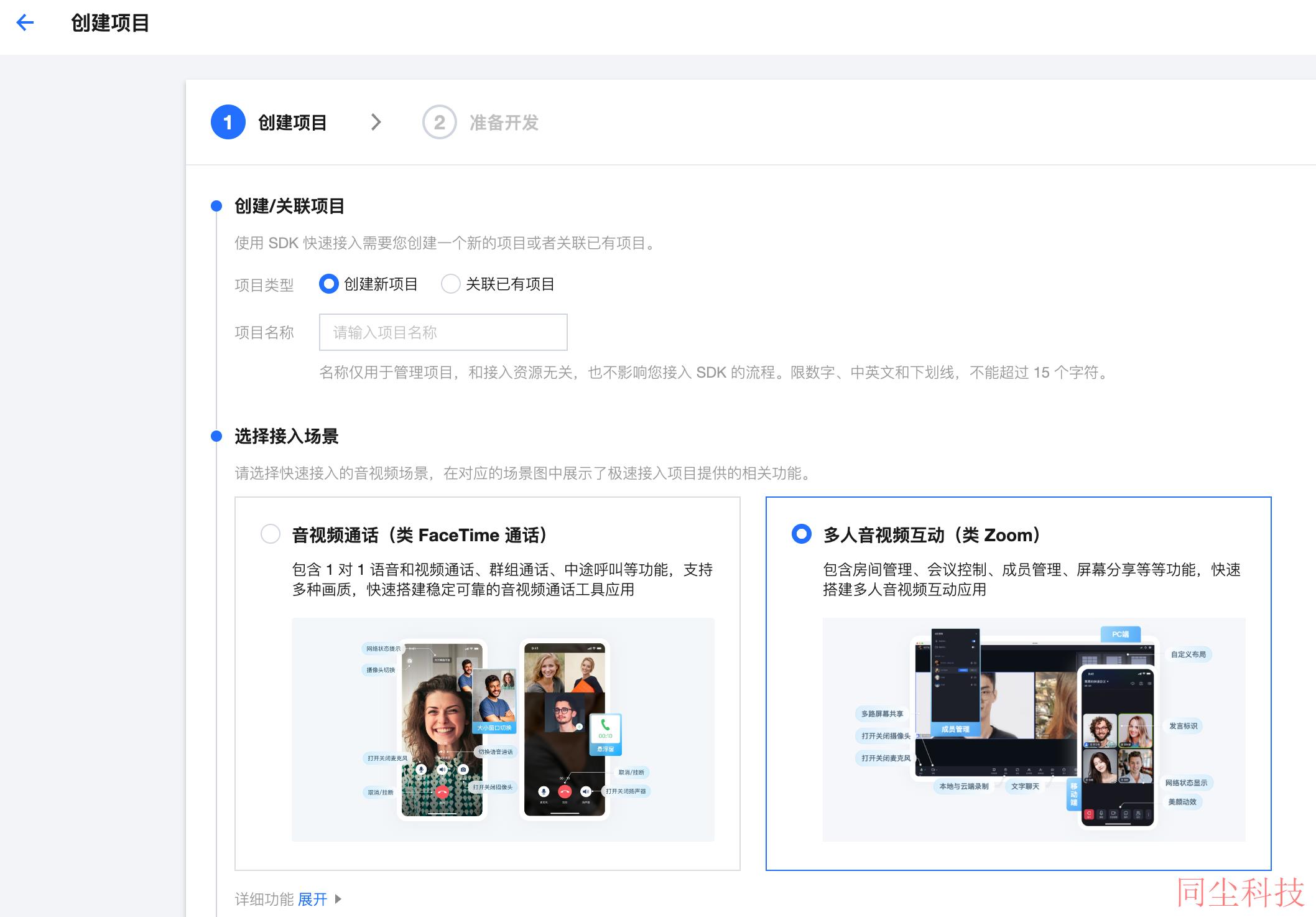Click the 请选择快速接入的音视频场景 hint text
1316x917 pixels.
coord(524,473)
